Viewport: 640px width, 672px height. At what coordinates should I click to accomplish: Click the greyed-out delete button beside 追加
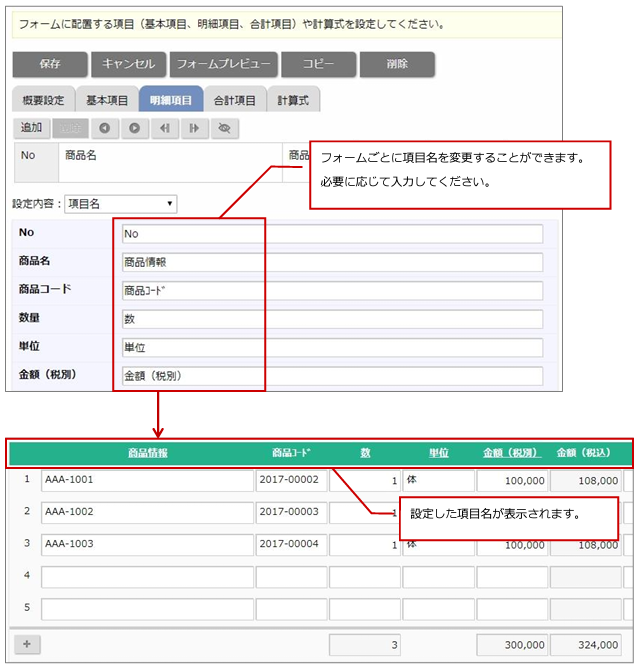tap(71, 128)
